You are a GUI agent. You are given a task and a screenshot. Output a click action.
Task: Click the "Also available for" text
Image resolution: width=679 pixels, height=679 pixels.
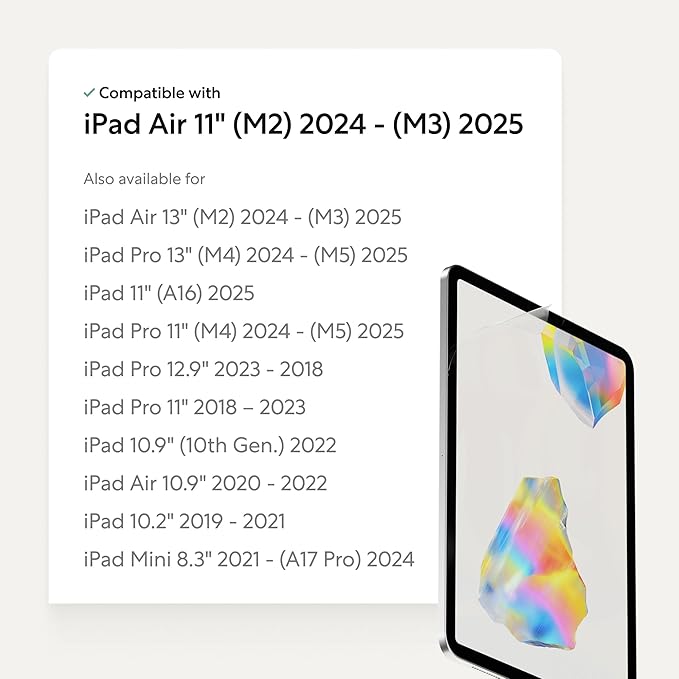click(144, 179)
